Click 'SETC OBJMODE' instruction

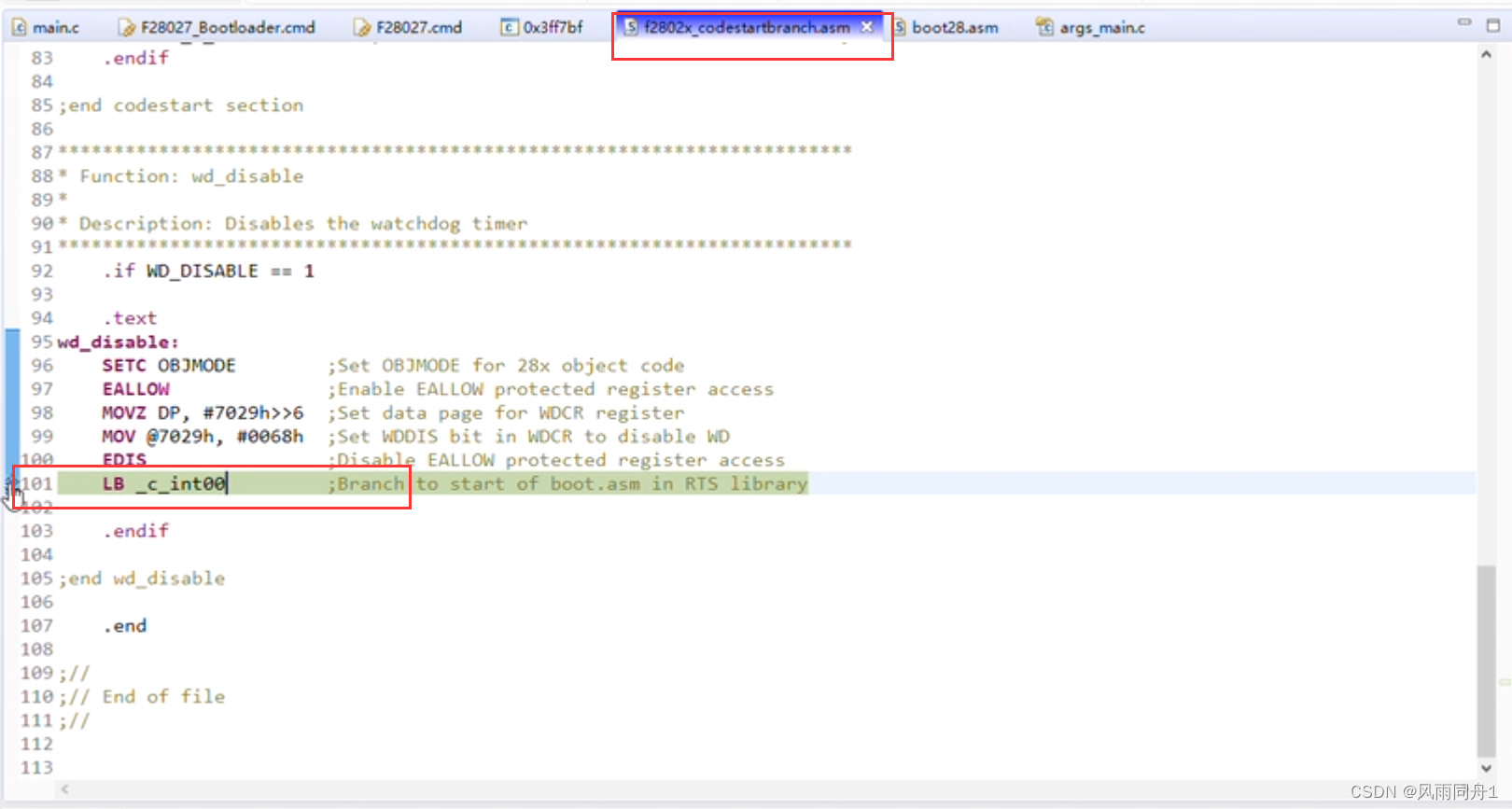[169, 366]
